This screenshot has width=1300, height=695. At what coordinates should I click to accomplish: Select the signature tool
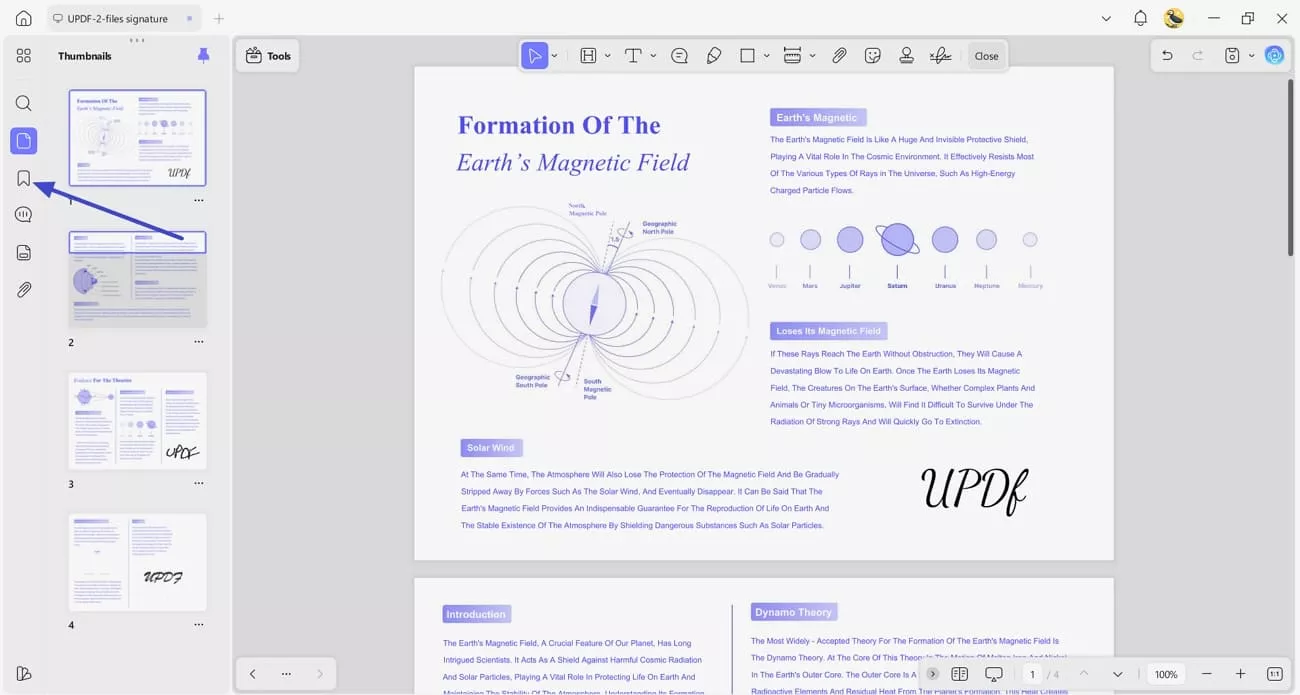(x=940, y=56)
